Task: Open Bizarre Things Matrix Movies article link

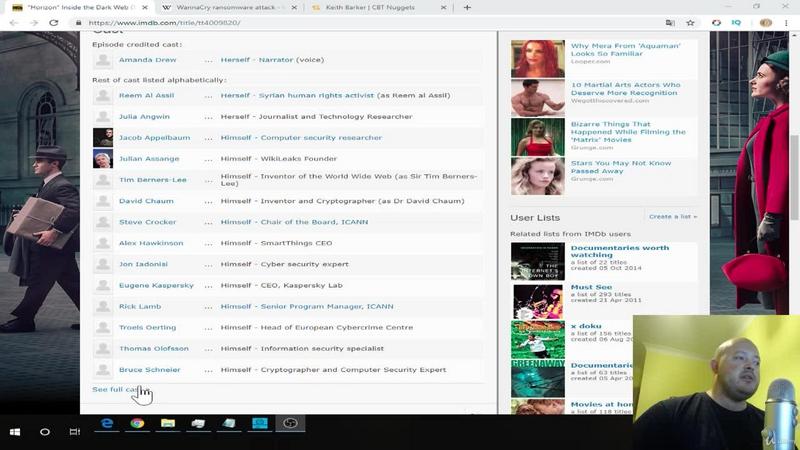Action: 628,132
